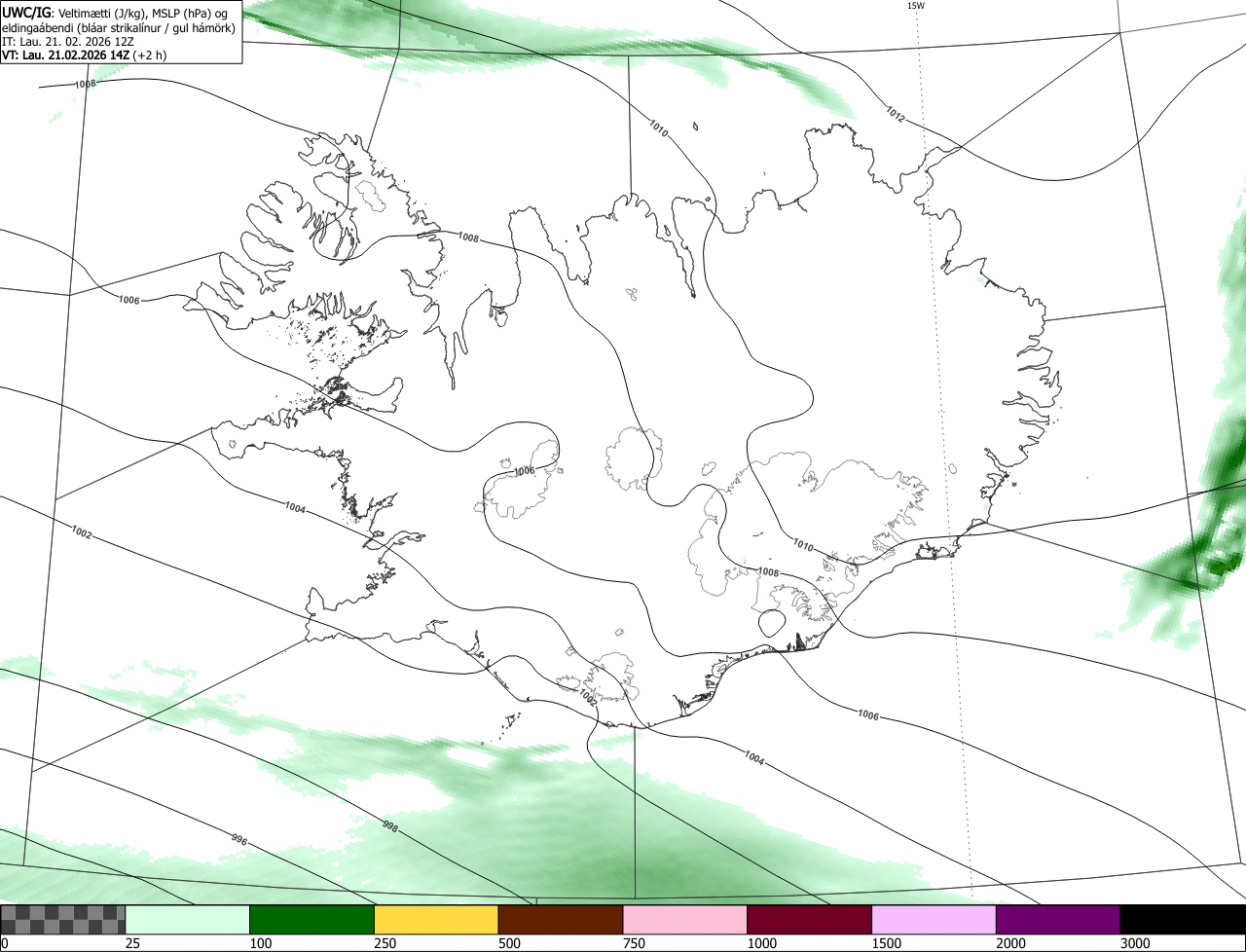Click the "2000" legend scale value
The height and width of the screenshot is (952, 1246).
pyautogui.click(x=1011, y=943)
